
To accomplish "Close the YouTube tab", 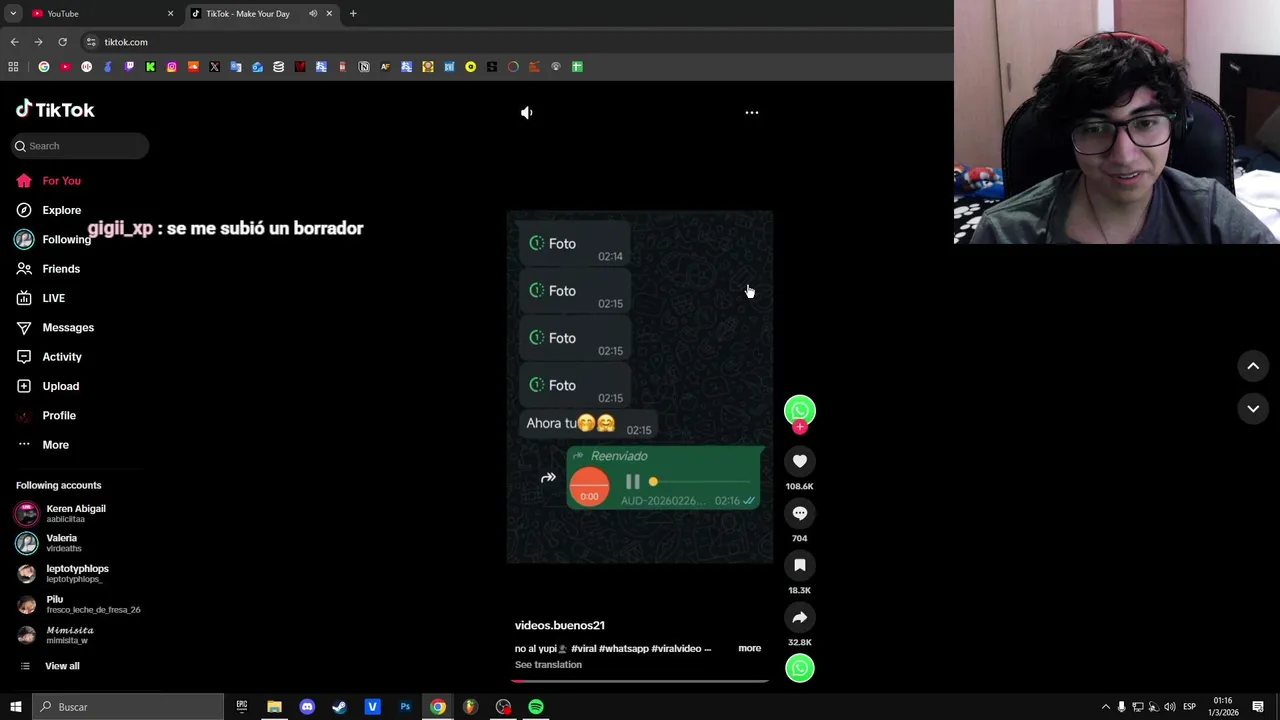I will (x=170, y=13).
